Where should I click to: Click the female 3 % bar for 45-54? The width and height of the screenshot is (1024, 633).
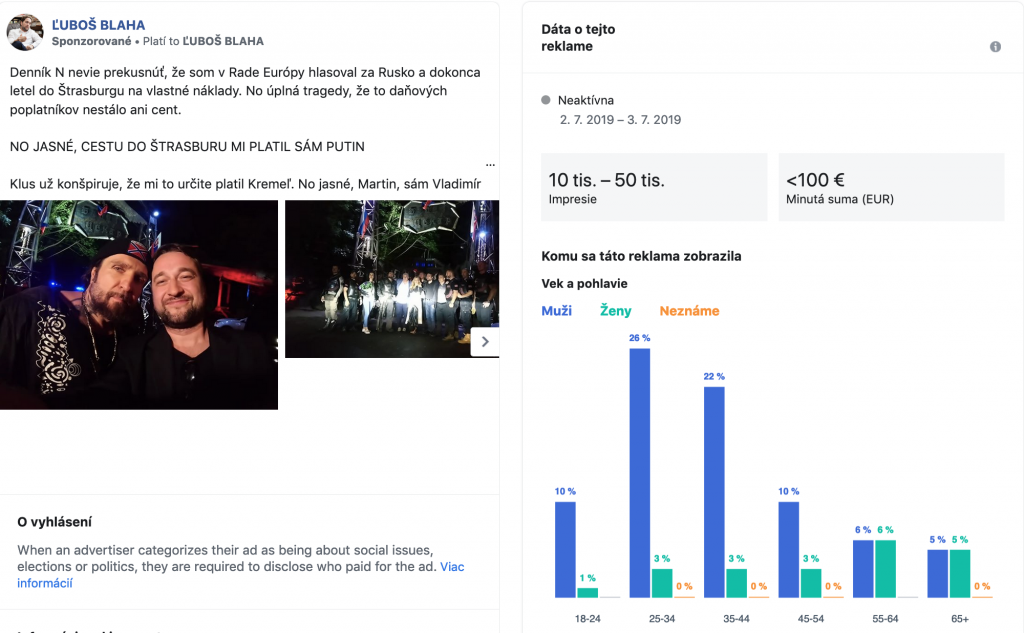coord(811,583)
